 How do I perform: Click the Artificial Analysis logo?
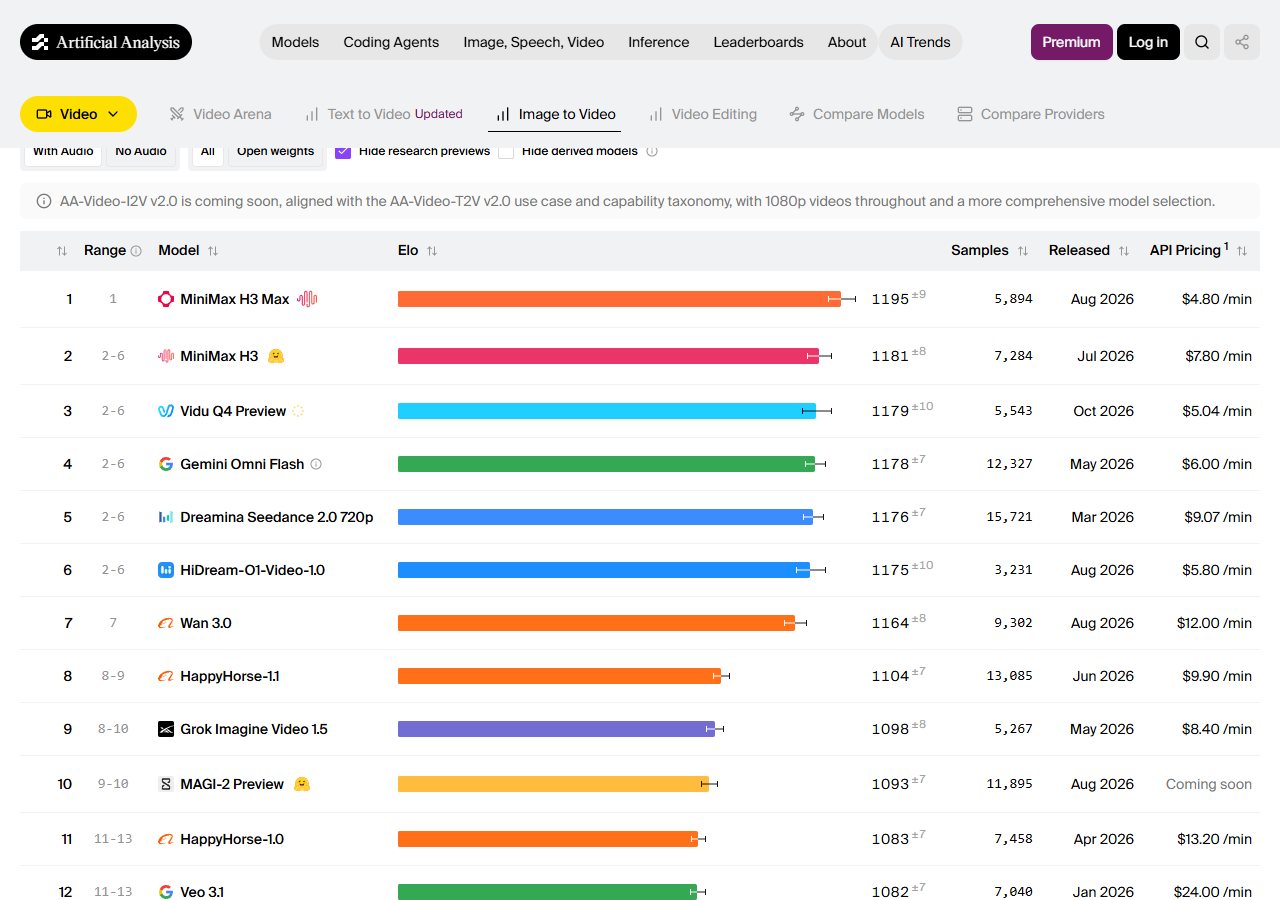tap(106, 42)
